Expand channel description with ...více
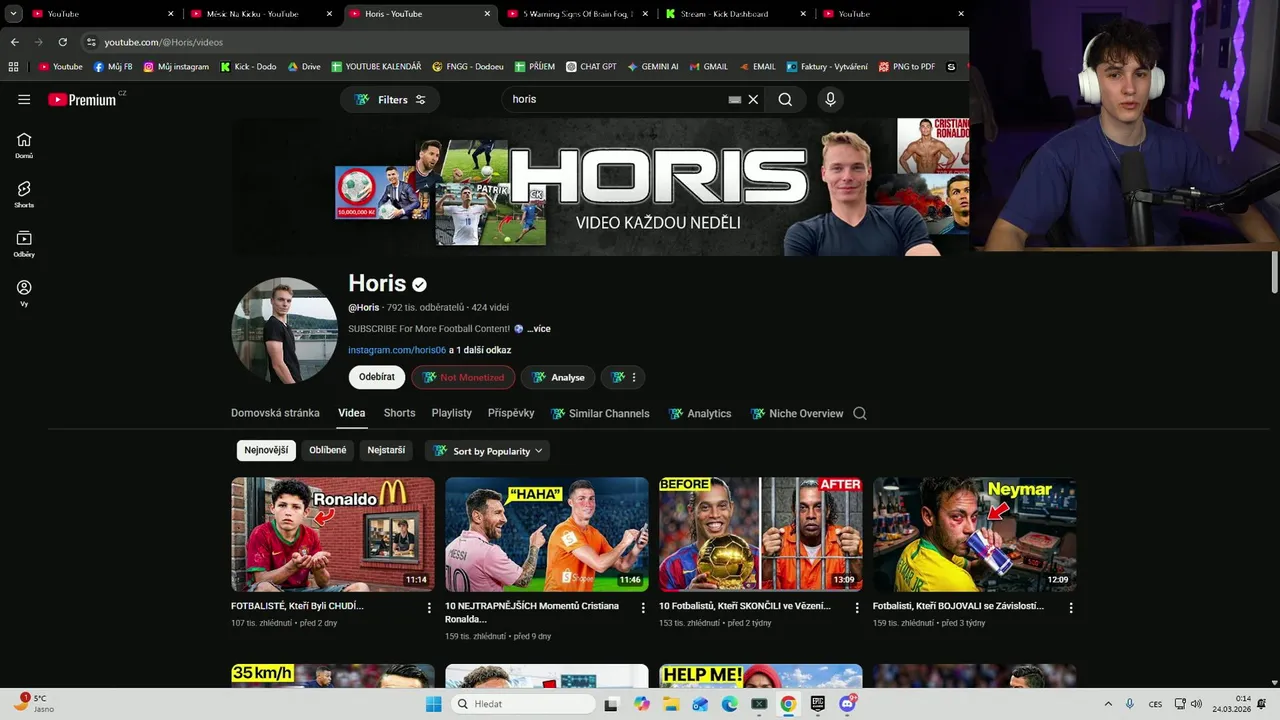Screen dimensions: 1280x720 point(538,329)
